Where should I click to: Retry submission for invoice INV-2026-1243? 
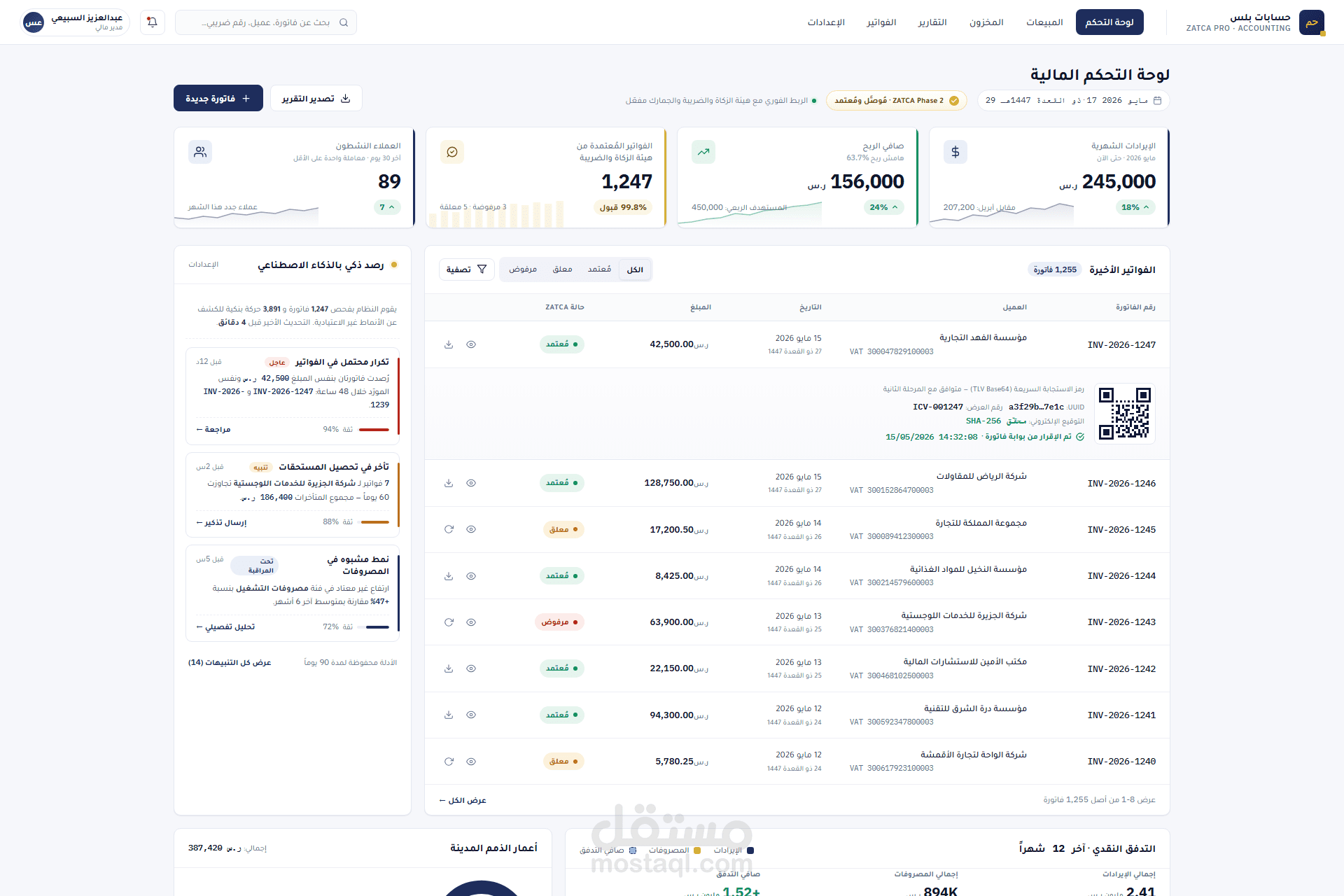449,622
